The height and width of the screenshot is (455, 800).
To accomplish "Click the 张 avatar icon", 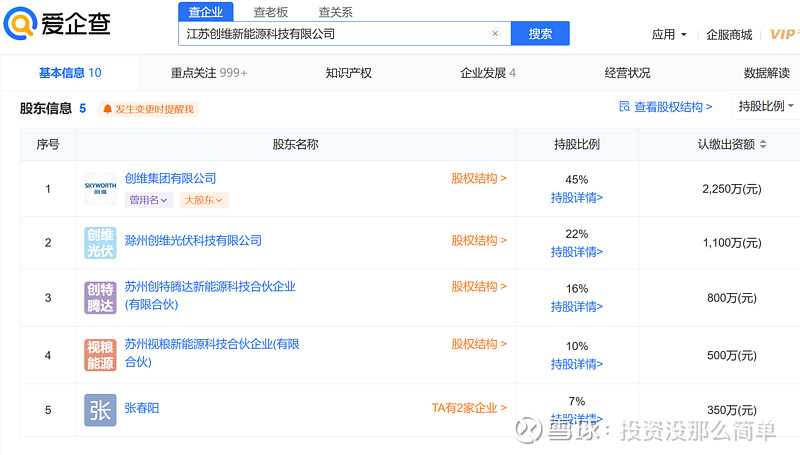I will coord(100,410).
